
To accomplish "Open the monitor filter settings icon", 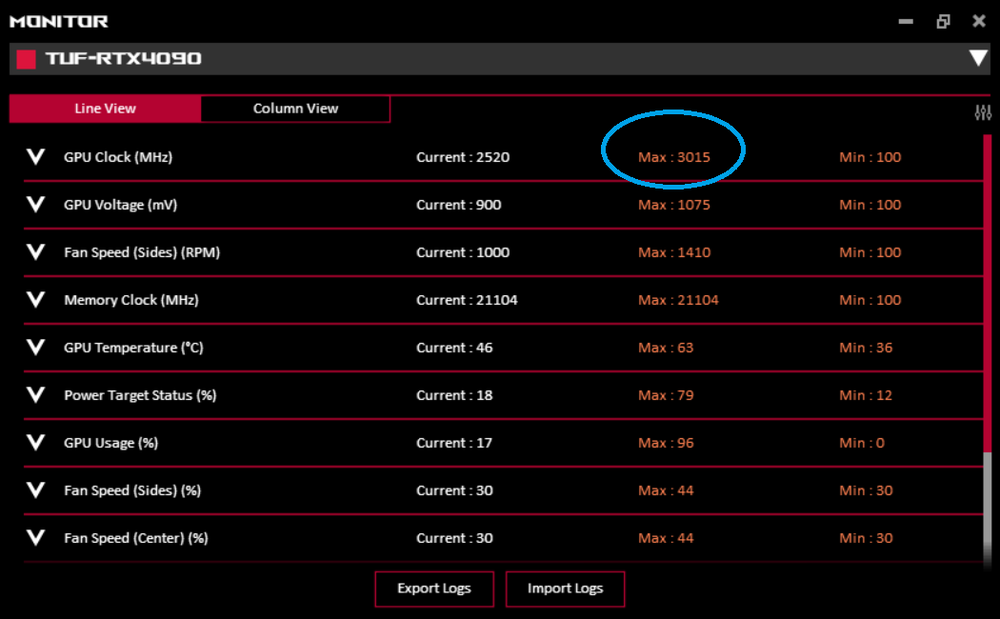I will click(x=983, y=113).
